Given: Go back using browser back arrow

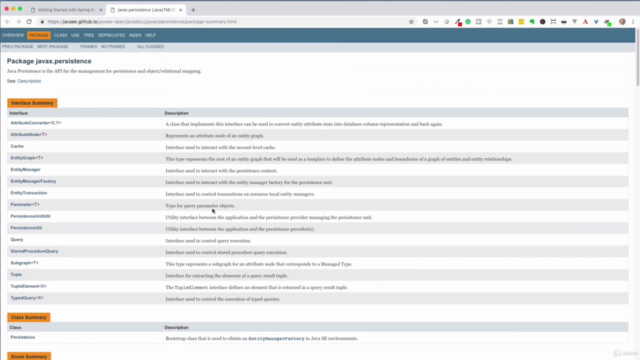Looking at the screenshot, I should (8, 22).
